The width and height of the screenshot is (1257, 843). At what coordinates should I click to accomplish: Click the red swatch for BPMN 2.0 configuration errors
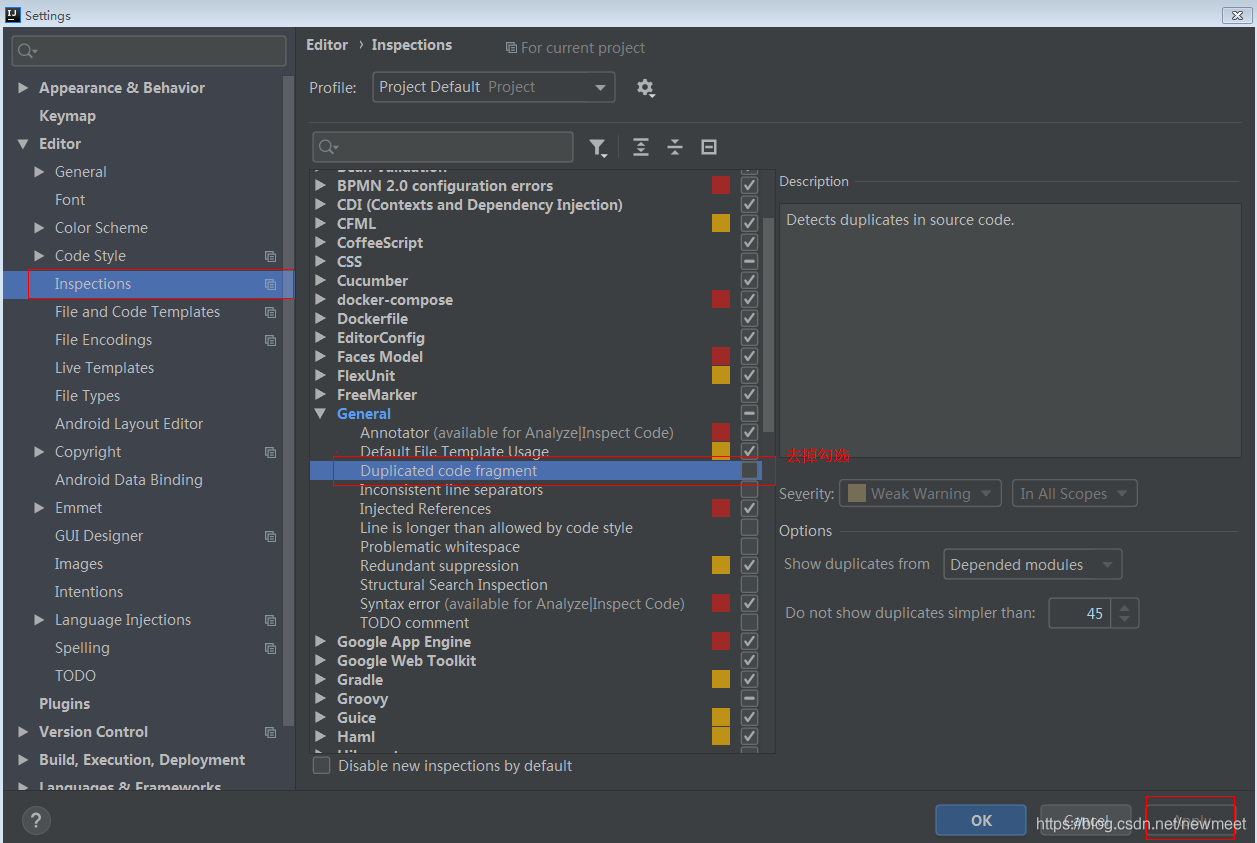coord(721,186)
